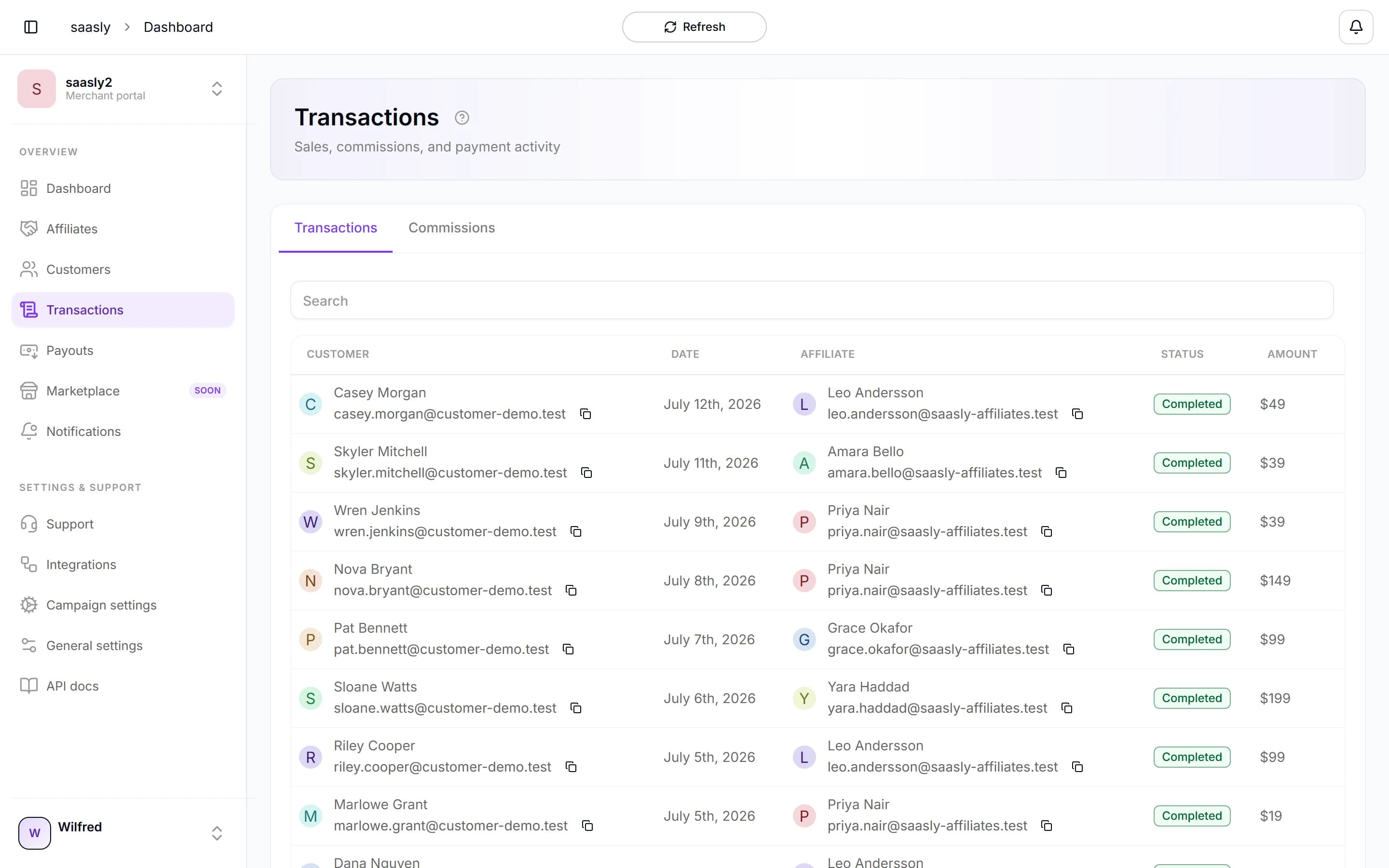Switch to the Commissions tab
Viewport: 1389px width, 868px height.
click(452, 228)
